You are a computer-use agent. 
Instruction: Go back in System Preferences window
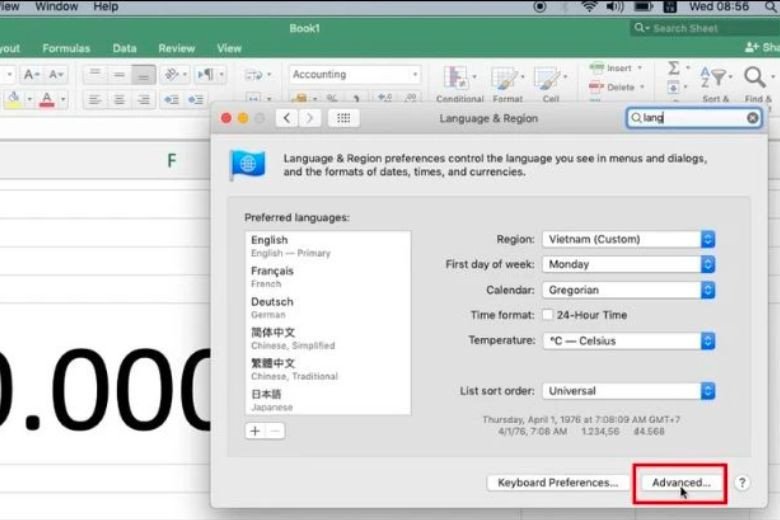coord(287,118)
